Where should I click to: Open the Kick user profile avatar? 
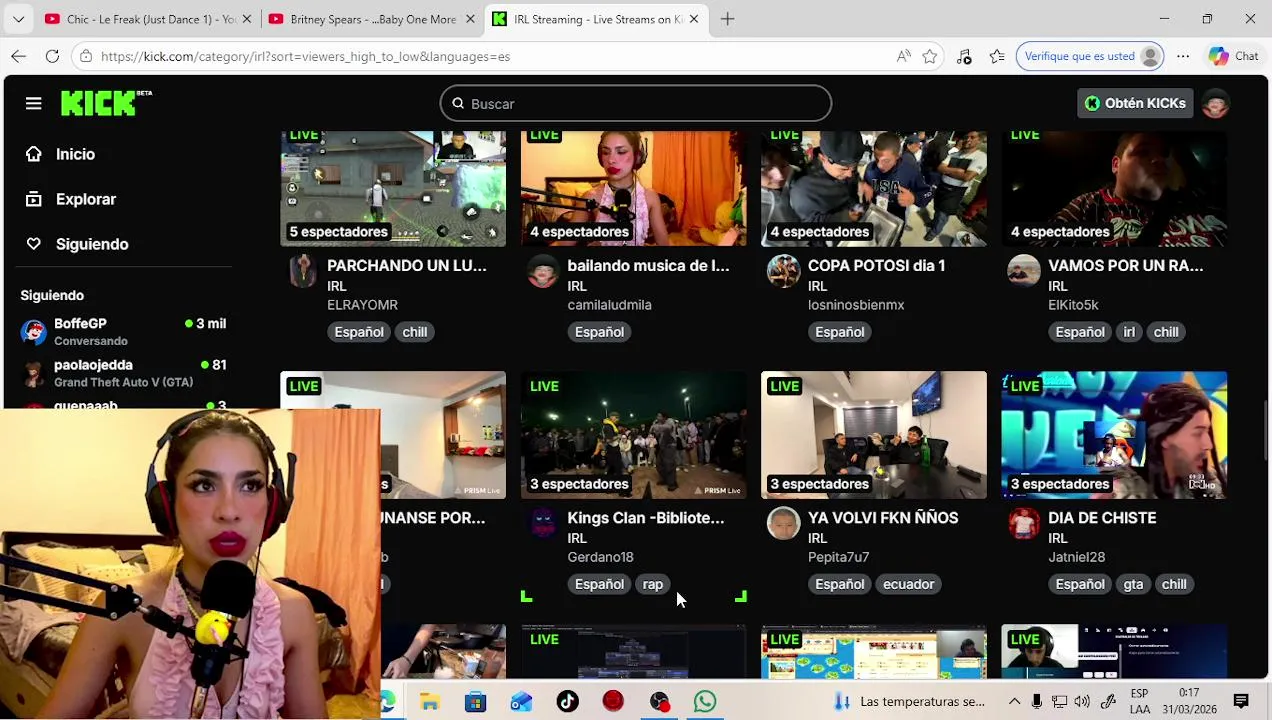click(x=1215, y=103)
